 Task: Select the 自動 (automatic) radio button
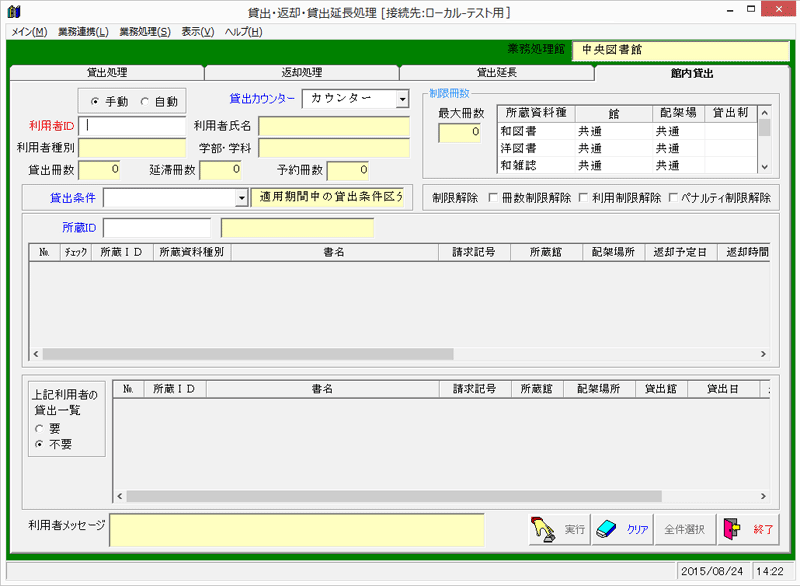click(x=144, y=101)
